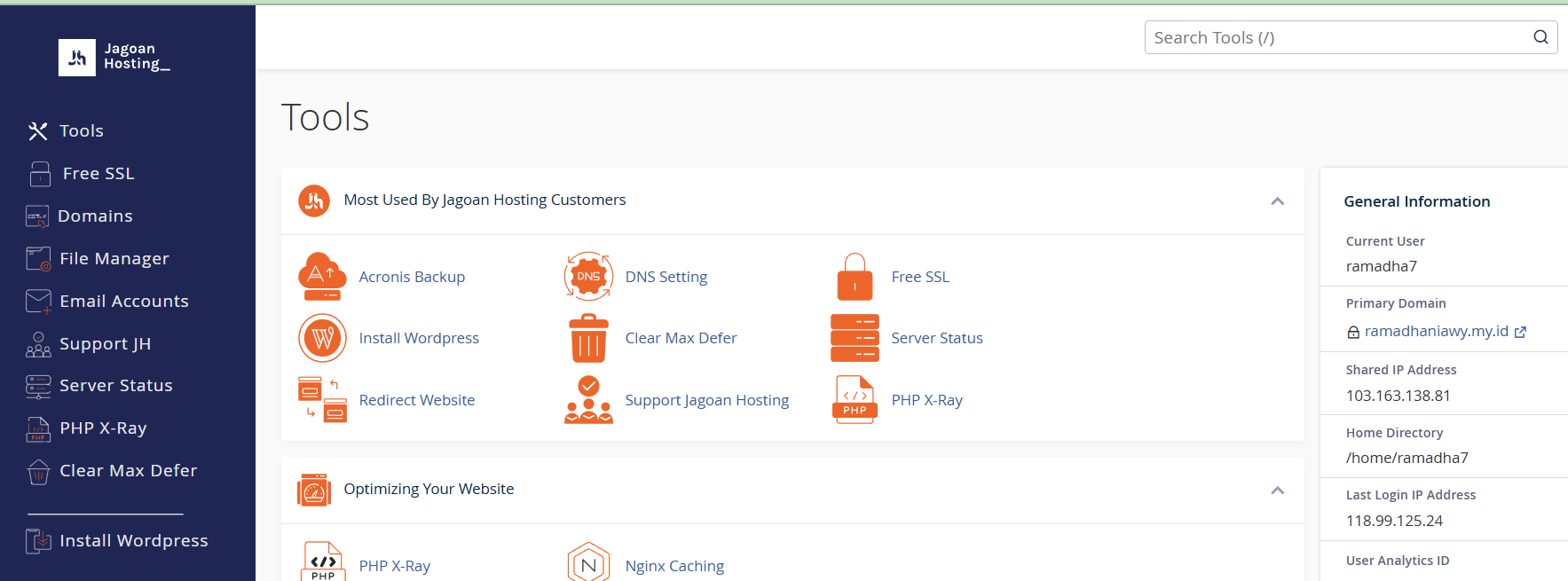
Task: Click the sidebar Install Wordpress icon
Action: tap(38, 541)
